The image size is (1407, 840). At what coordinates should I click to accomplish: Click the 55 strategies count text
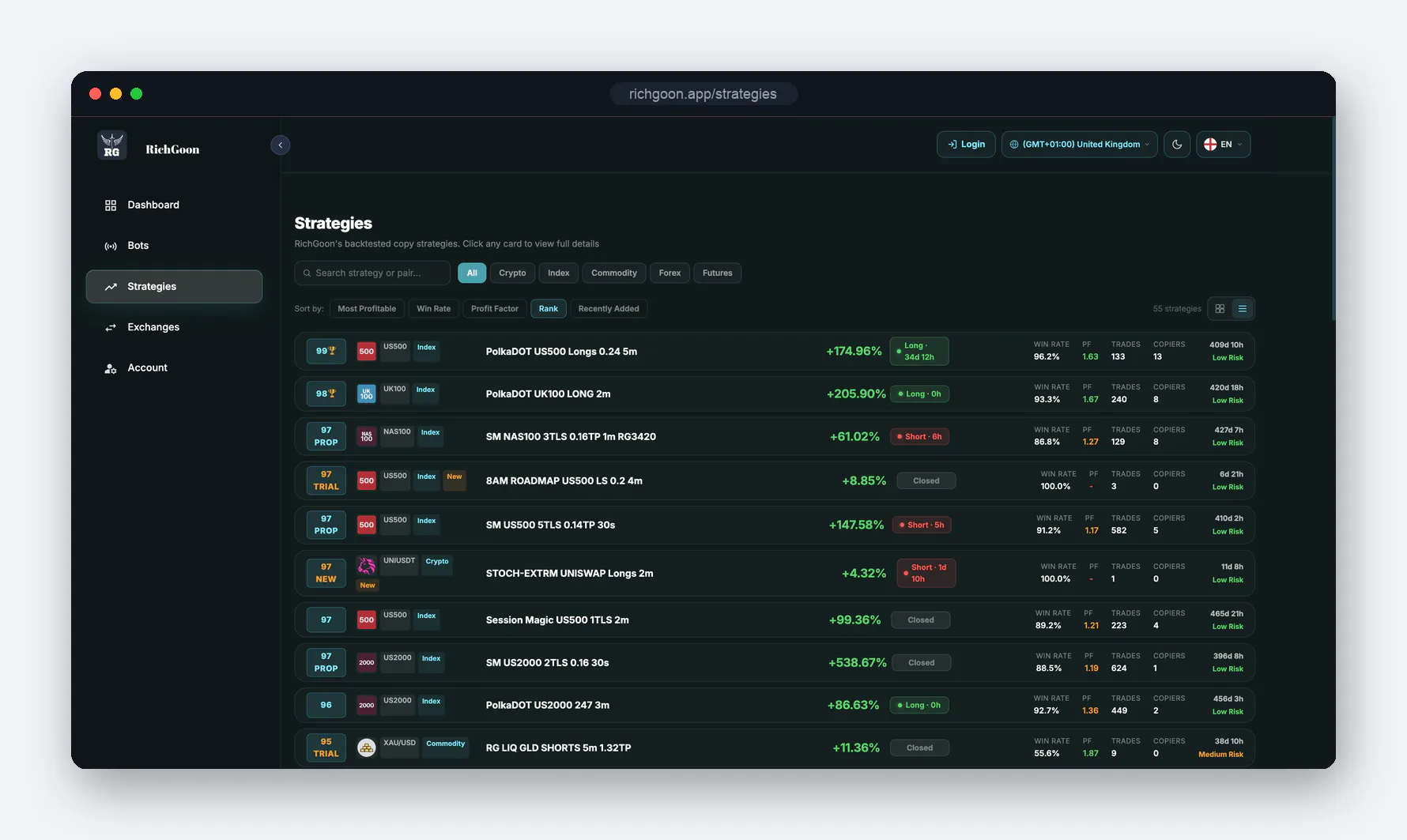[1177, 309]
